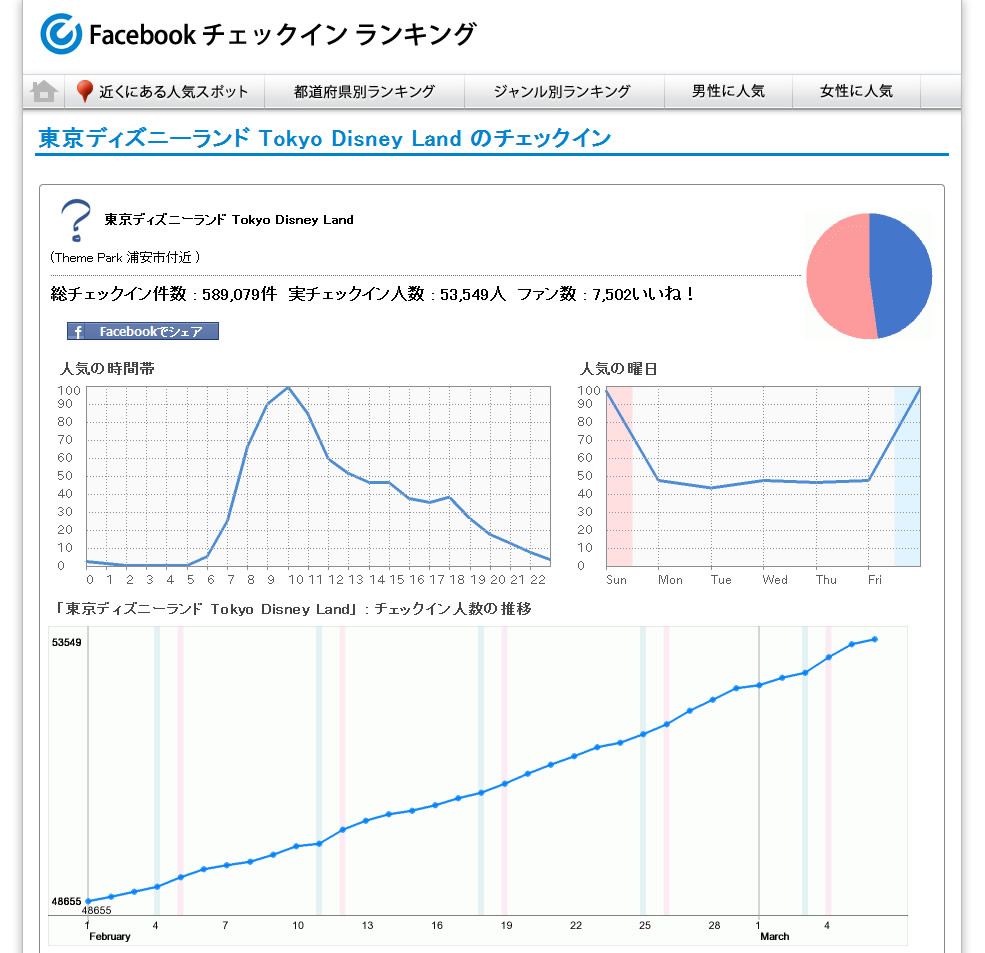Click the pink segment of the pie chart
The image size is (985, 953).
tap(839, 276)
